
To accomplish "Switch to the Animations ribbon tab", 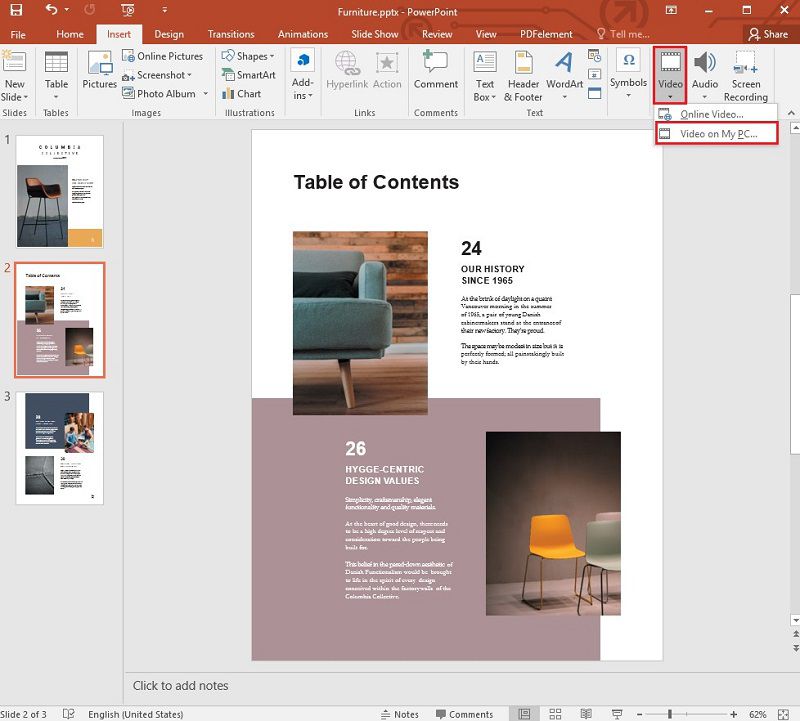I will [303, 33].
